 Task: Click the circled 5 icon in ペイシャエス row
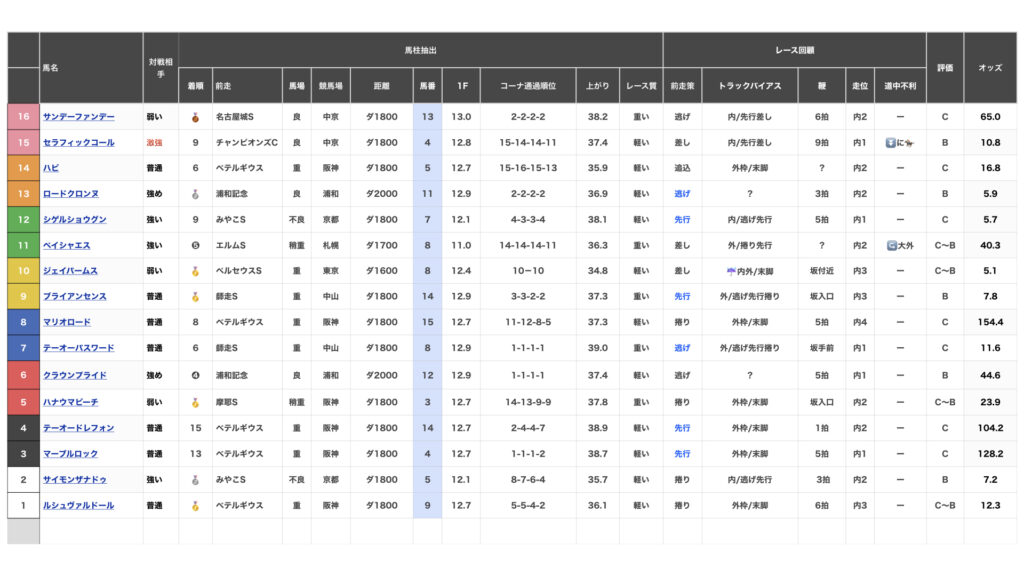(x=195, y=245)
